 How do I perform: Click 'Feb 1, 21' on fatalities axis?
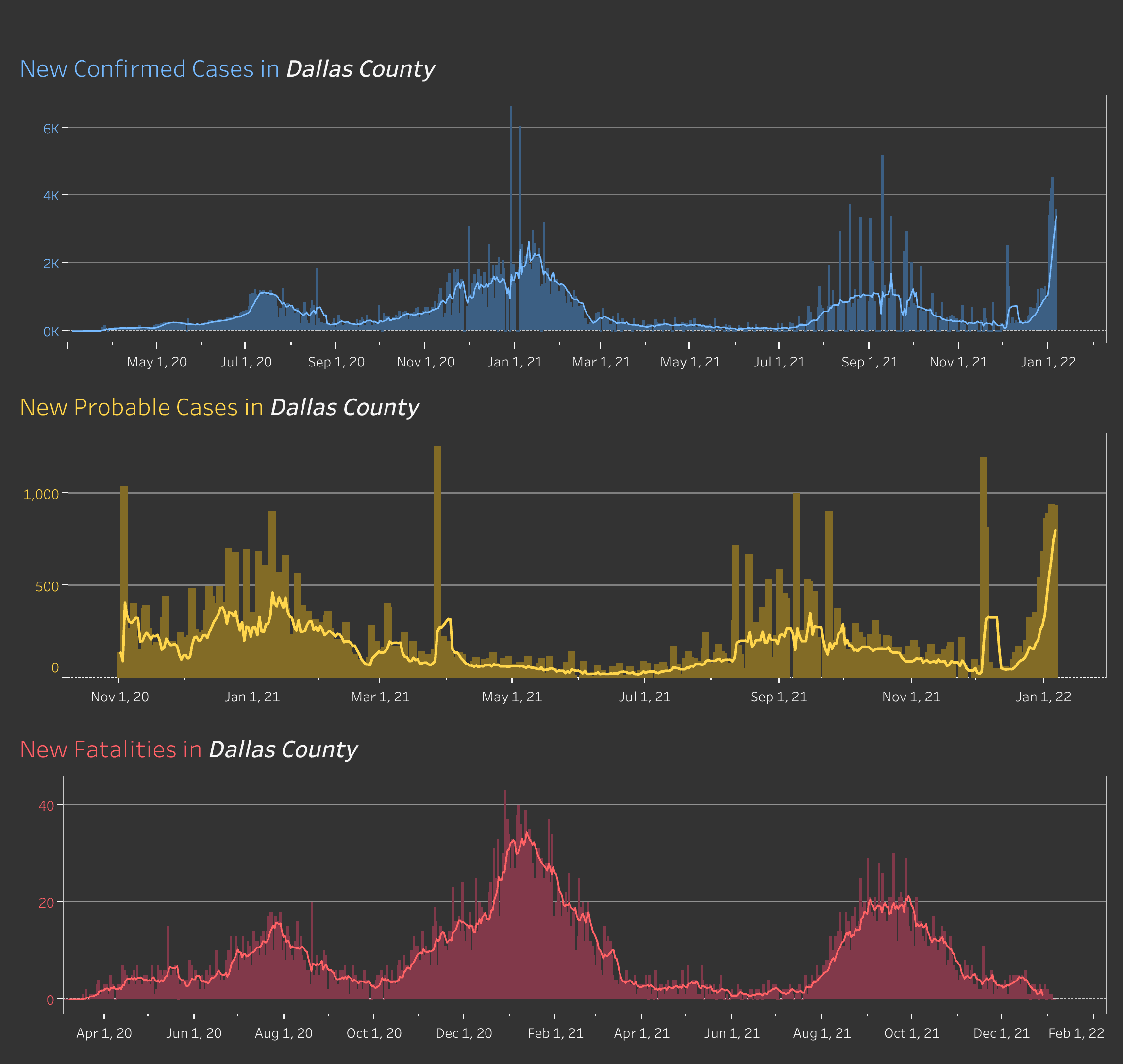[x=555, y=1033]
